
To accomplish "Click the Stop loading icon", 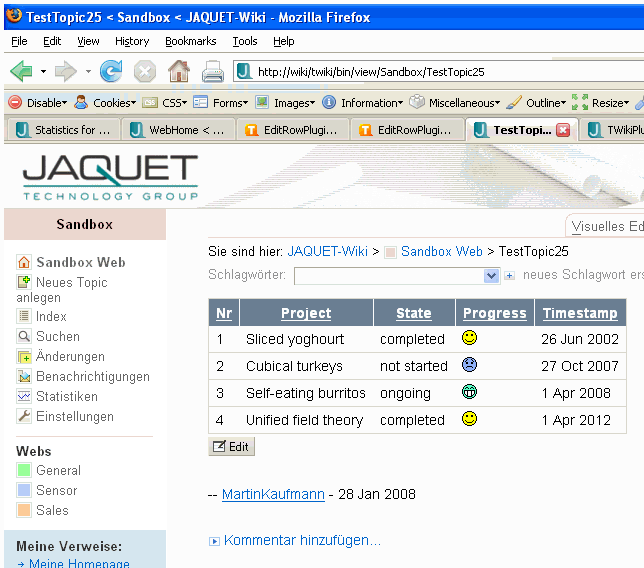I will [x=145, y=71].
